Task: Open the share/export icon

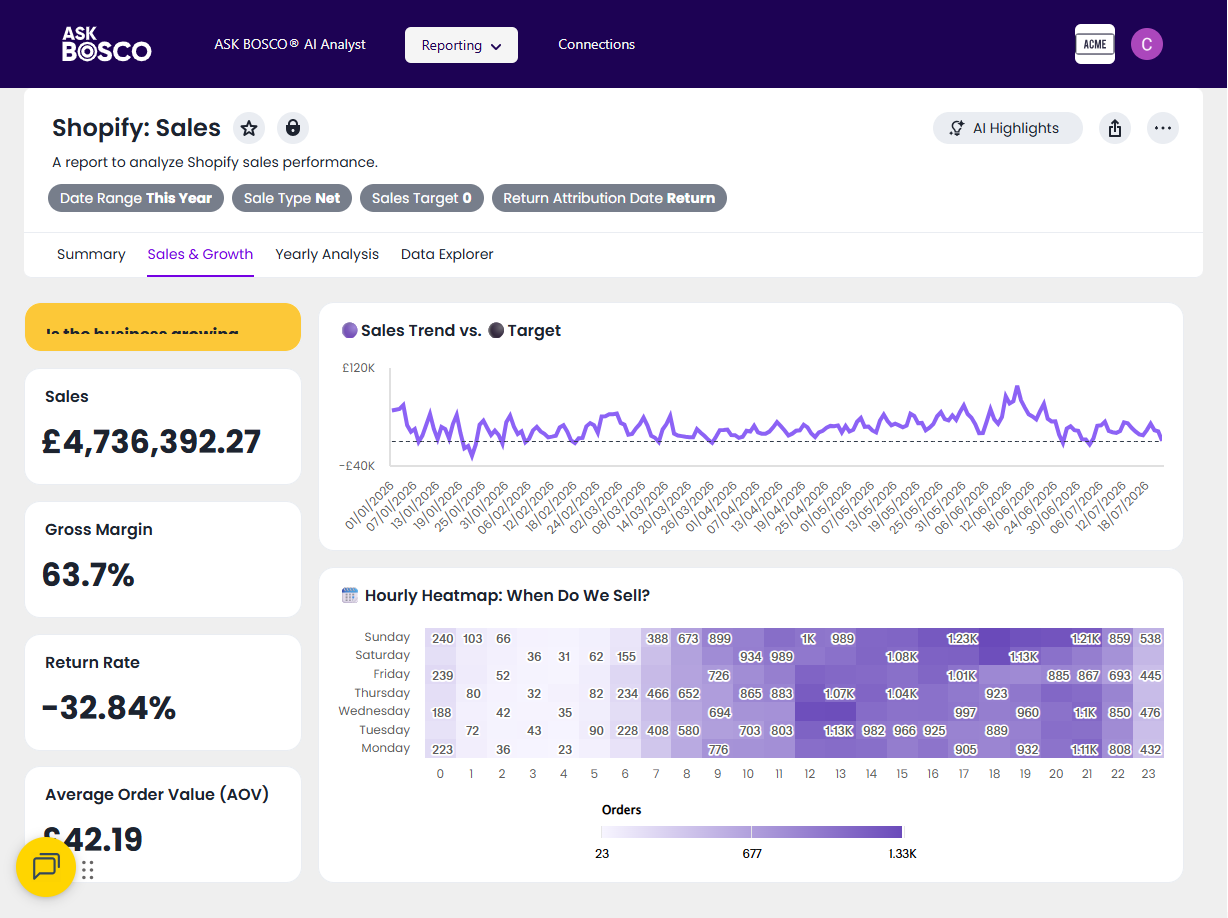Action: (x=1115, y=128)
